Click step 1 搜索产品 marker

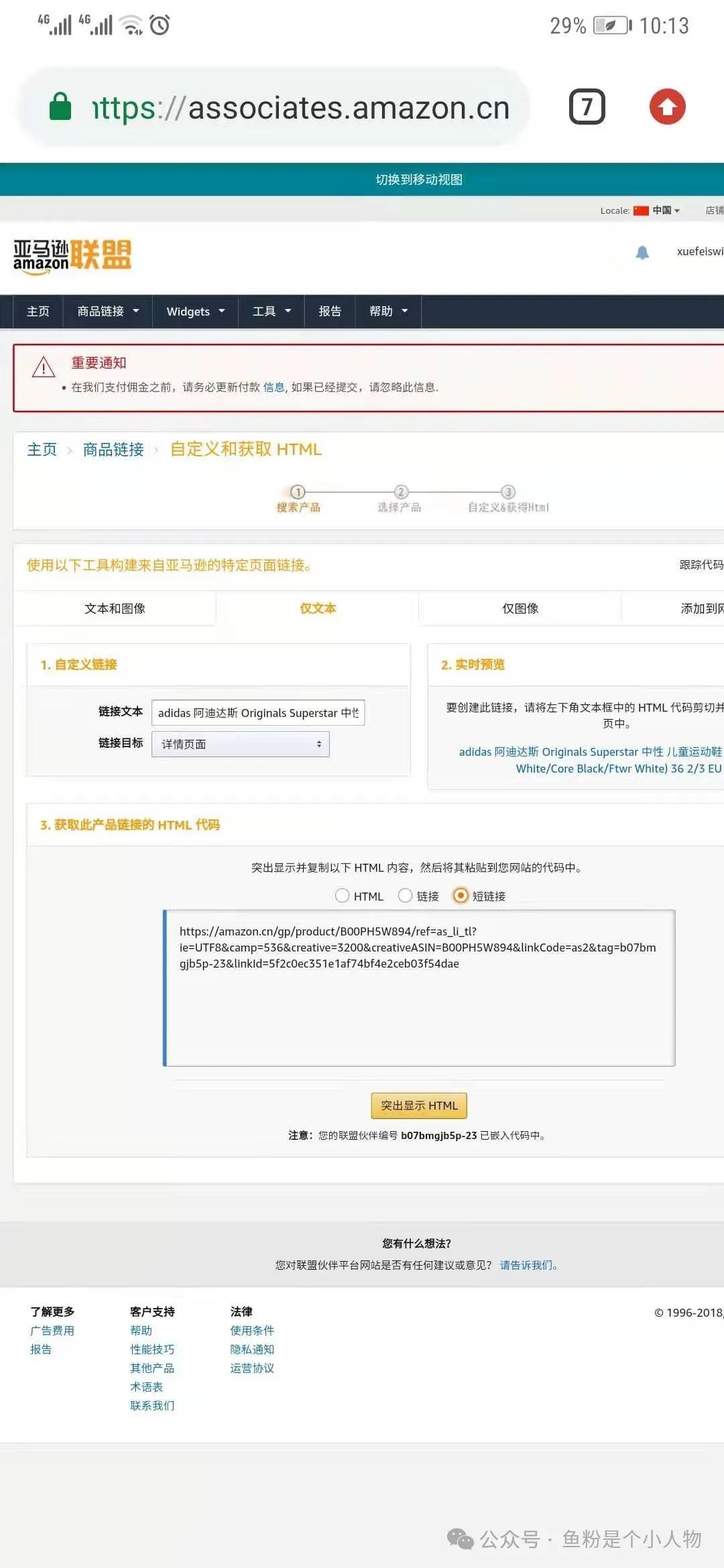(x=298, y=499)
